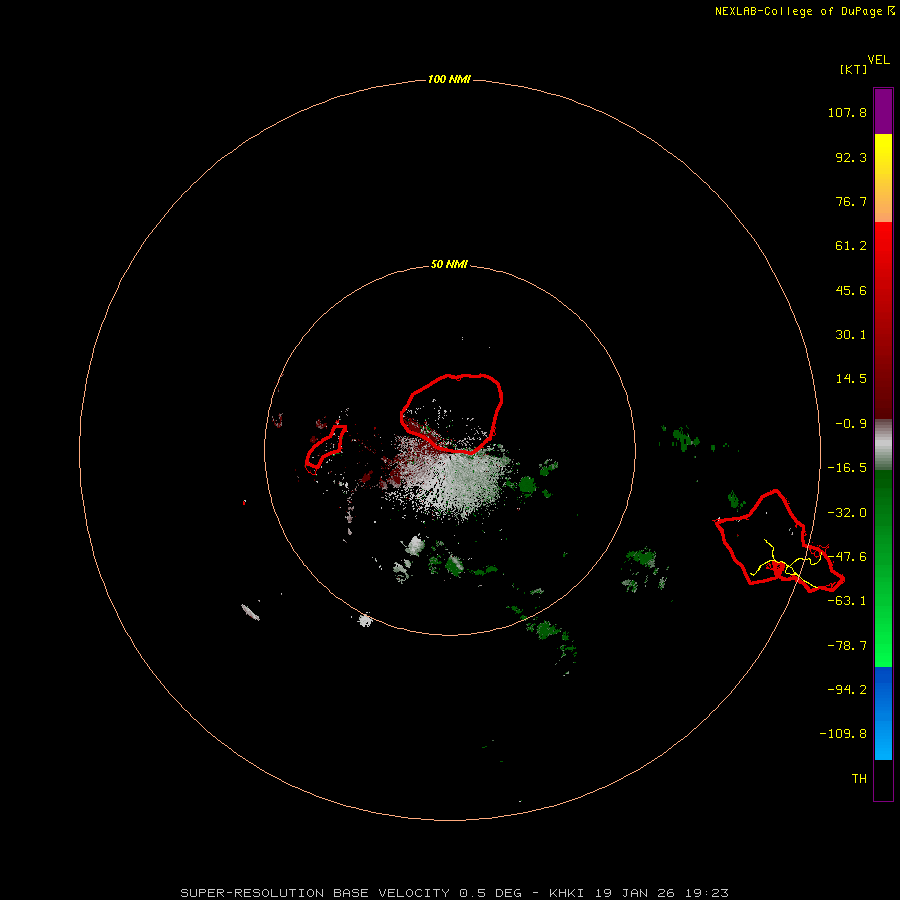Image resolution: width=900 pixels, height=900 pixels.
Task: Select the -94.2 legend value
Action: coord(847,689)
